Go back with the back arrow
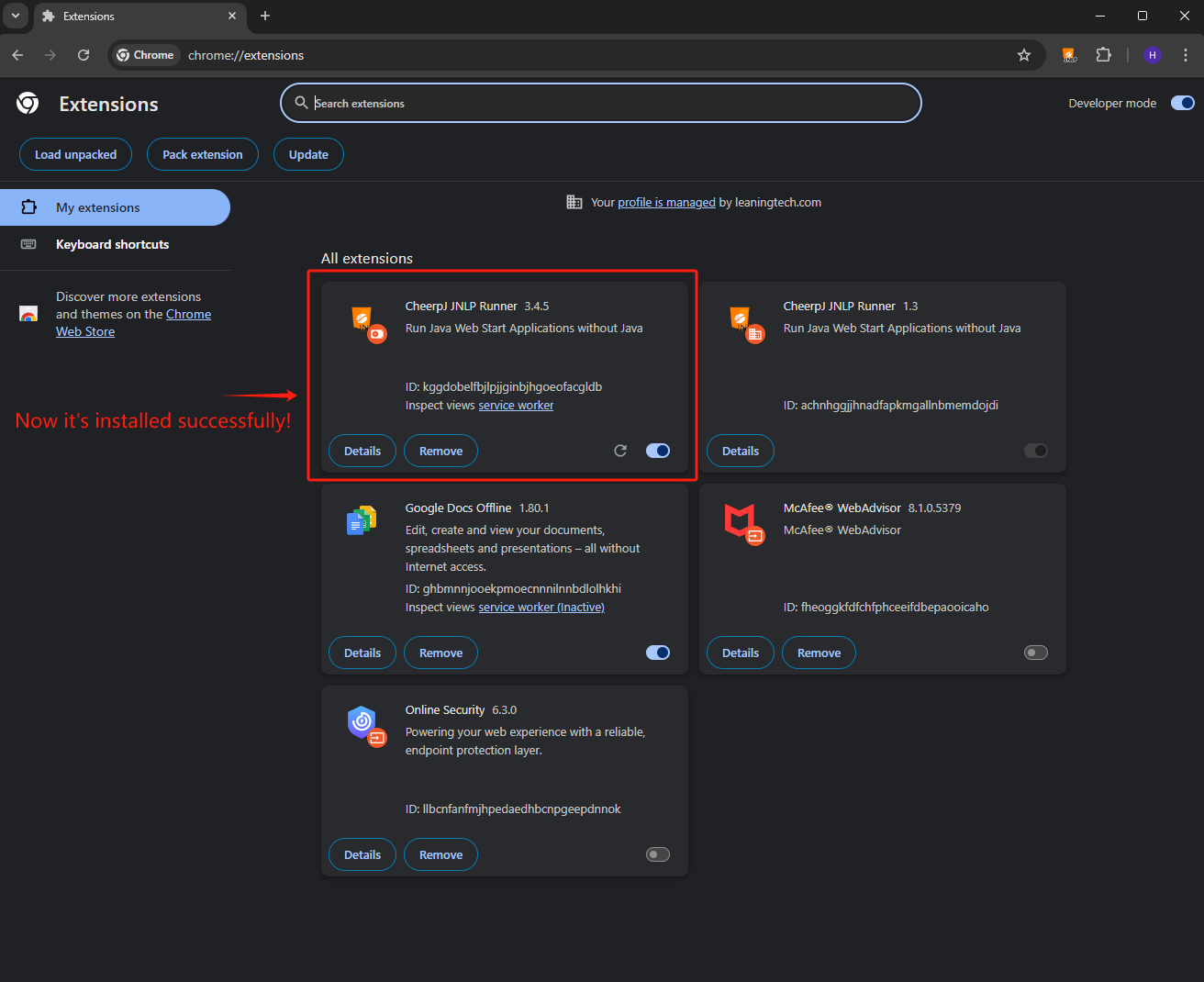 click(17, 55)
